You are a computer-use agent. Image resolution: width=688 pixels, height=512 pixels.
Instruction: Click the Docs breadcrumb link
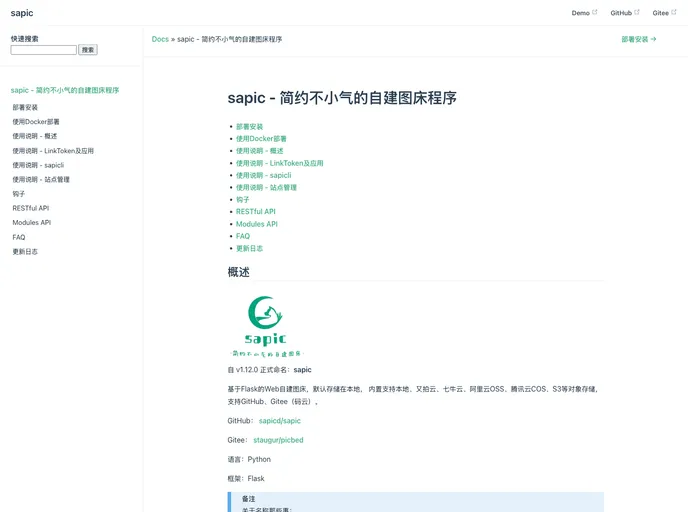(160, 39)
